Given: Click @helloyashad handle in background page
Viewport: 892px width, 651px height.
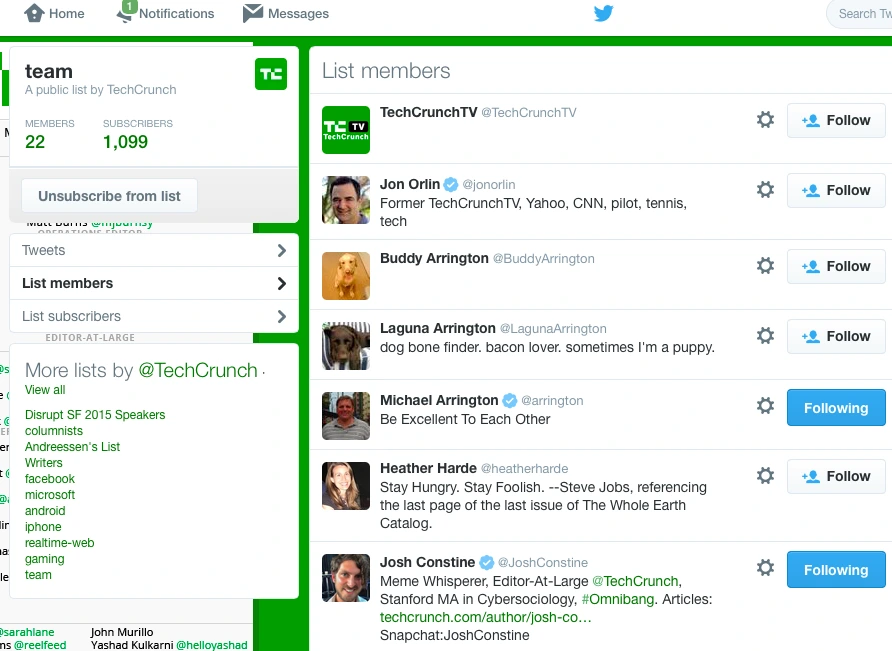Looking at the screenshot, I should point(212,645).
